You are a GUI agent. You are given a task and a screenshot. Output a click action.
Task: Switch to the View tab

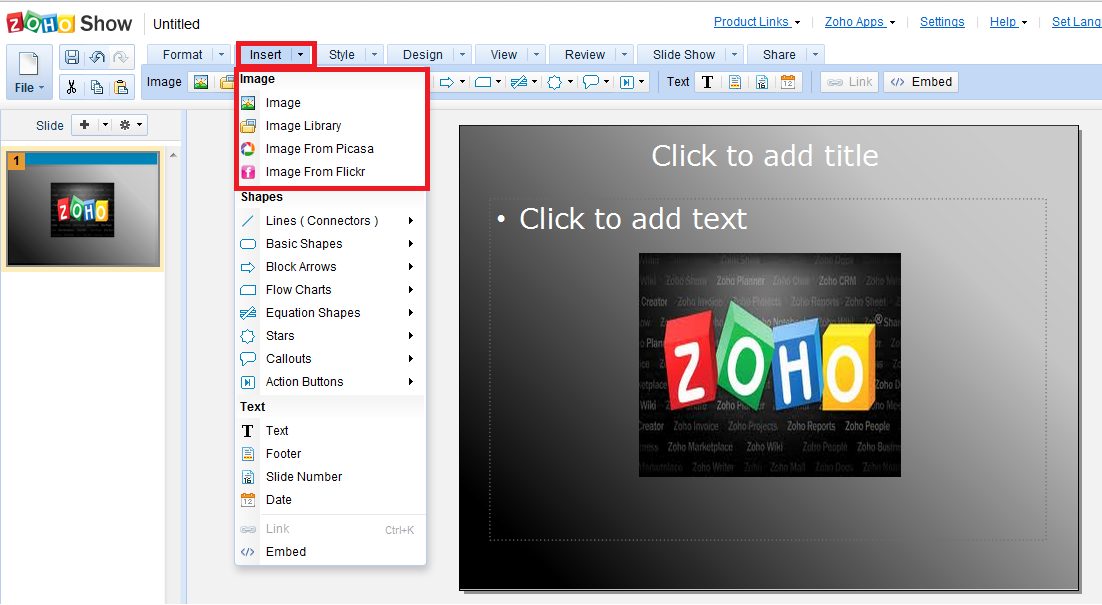[503, 55]
